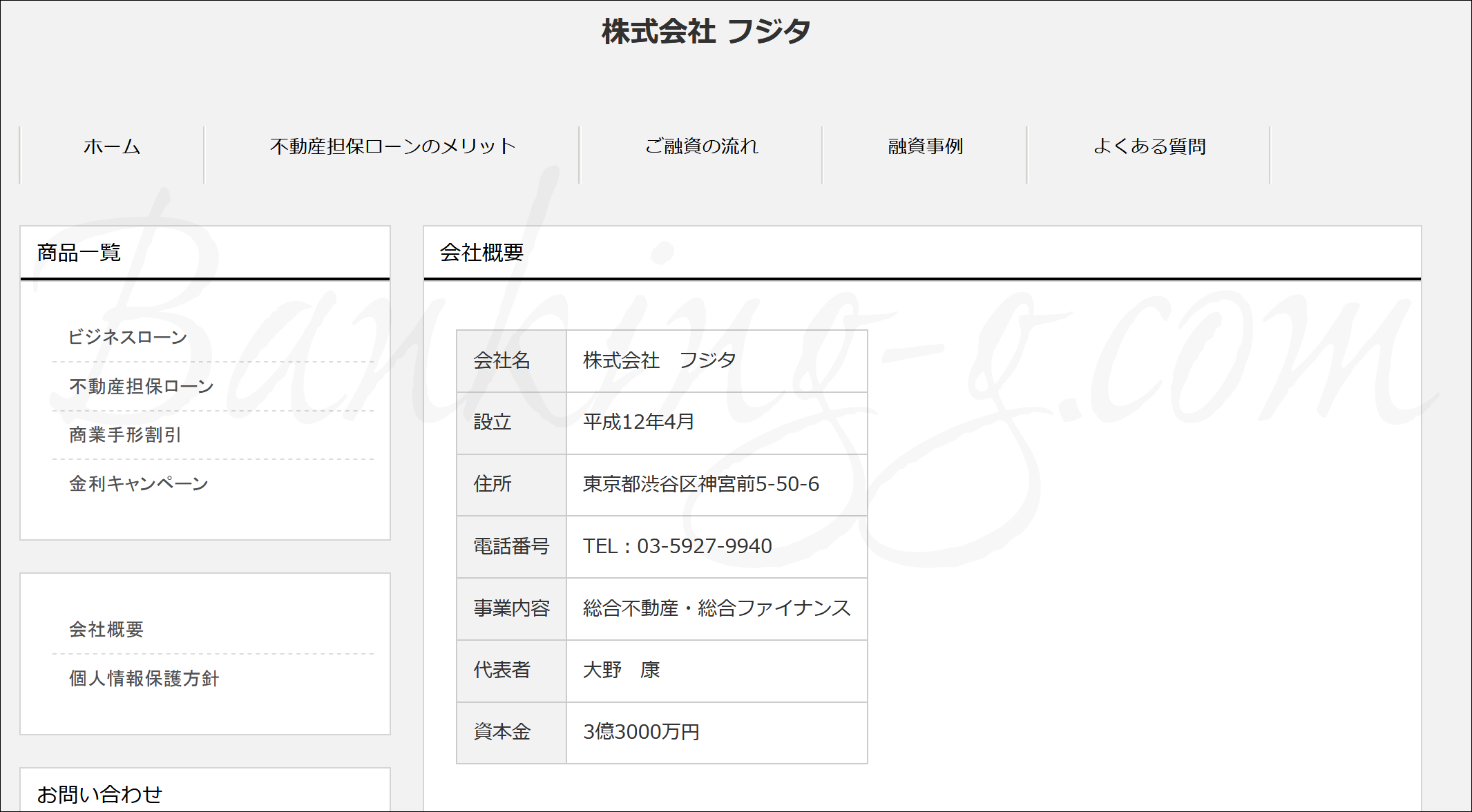Click the 会社概要 main section heading

click(481, 253)
